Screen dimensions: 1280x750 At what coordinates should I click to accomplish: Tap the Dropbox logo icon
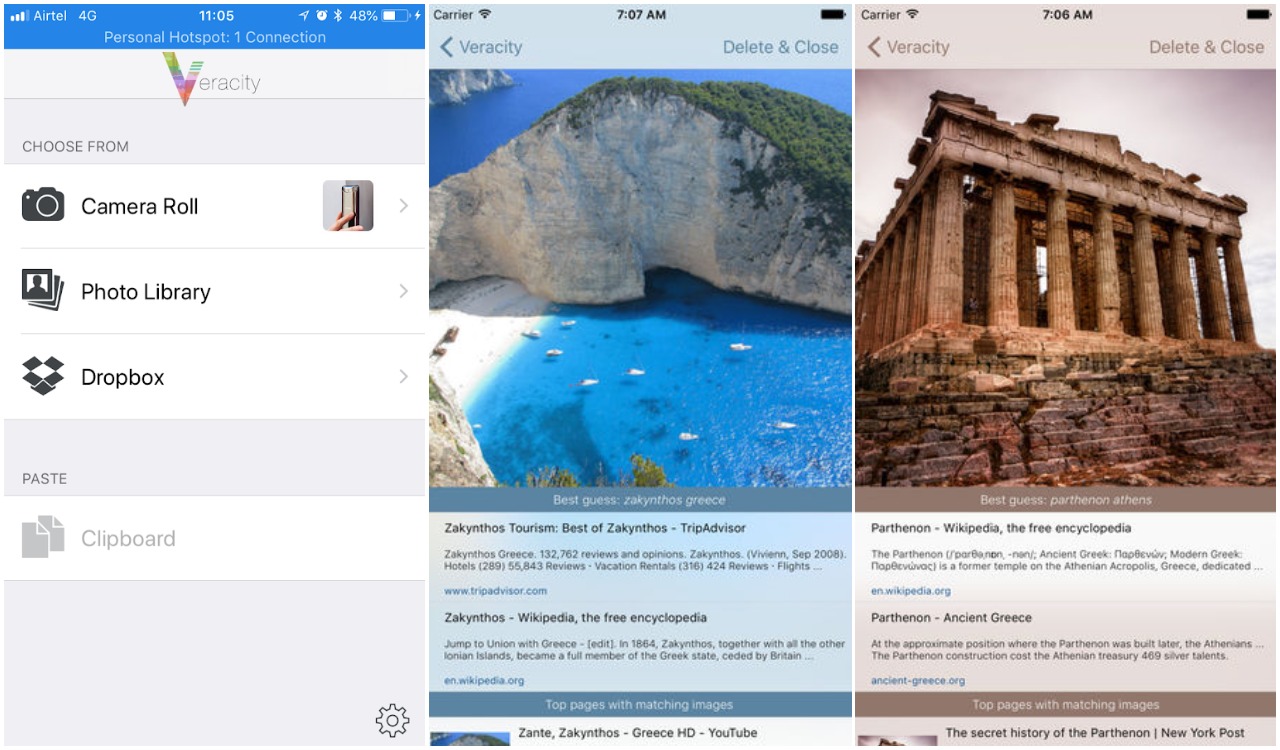click(43, 376)
